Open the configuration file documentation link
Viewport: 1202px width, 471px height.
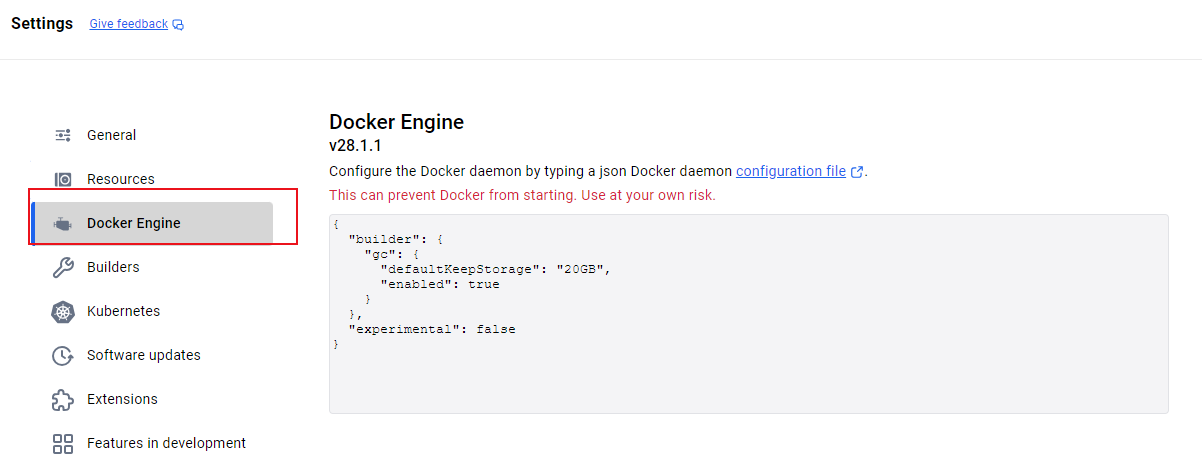tap(791, 171)
